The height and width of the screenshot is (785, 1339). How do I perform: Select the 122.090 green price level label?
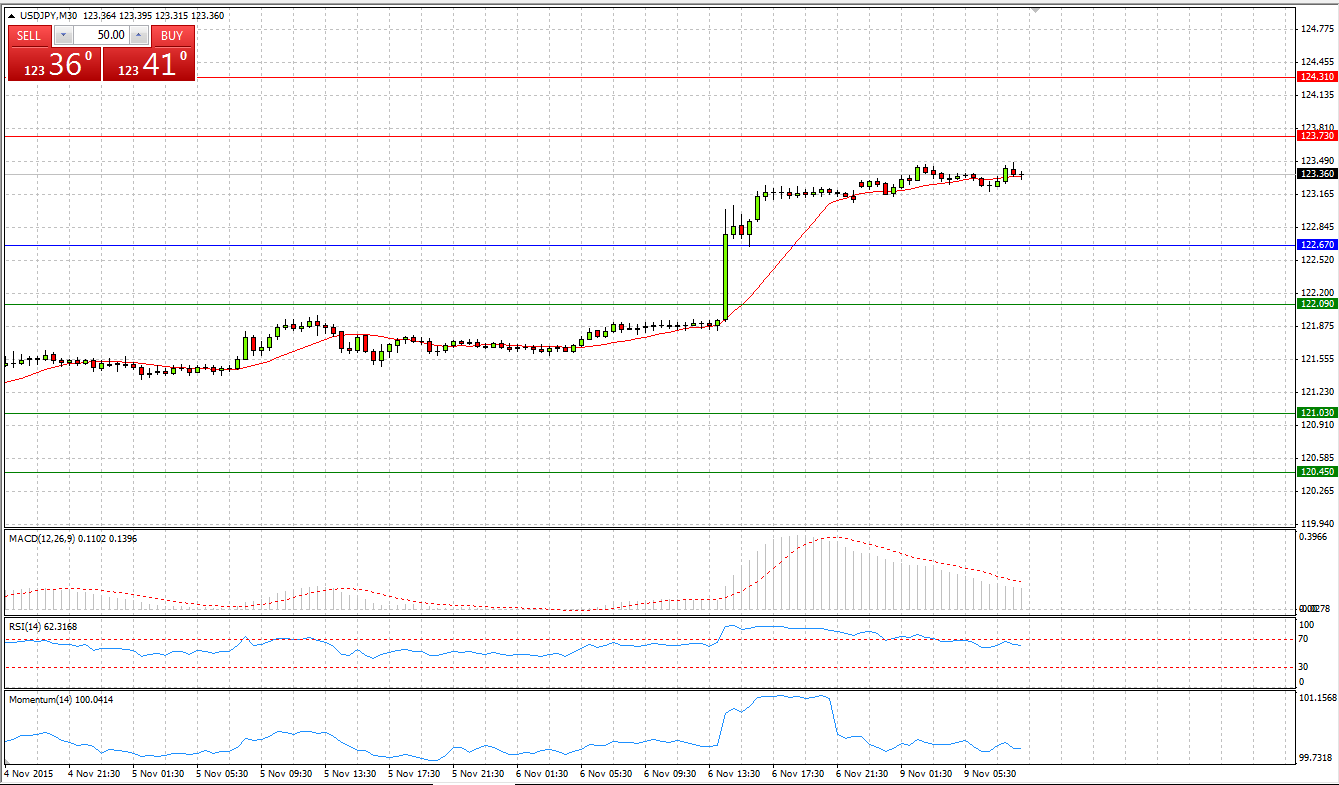pos(1316,304)
